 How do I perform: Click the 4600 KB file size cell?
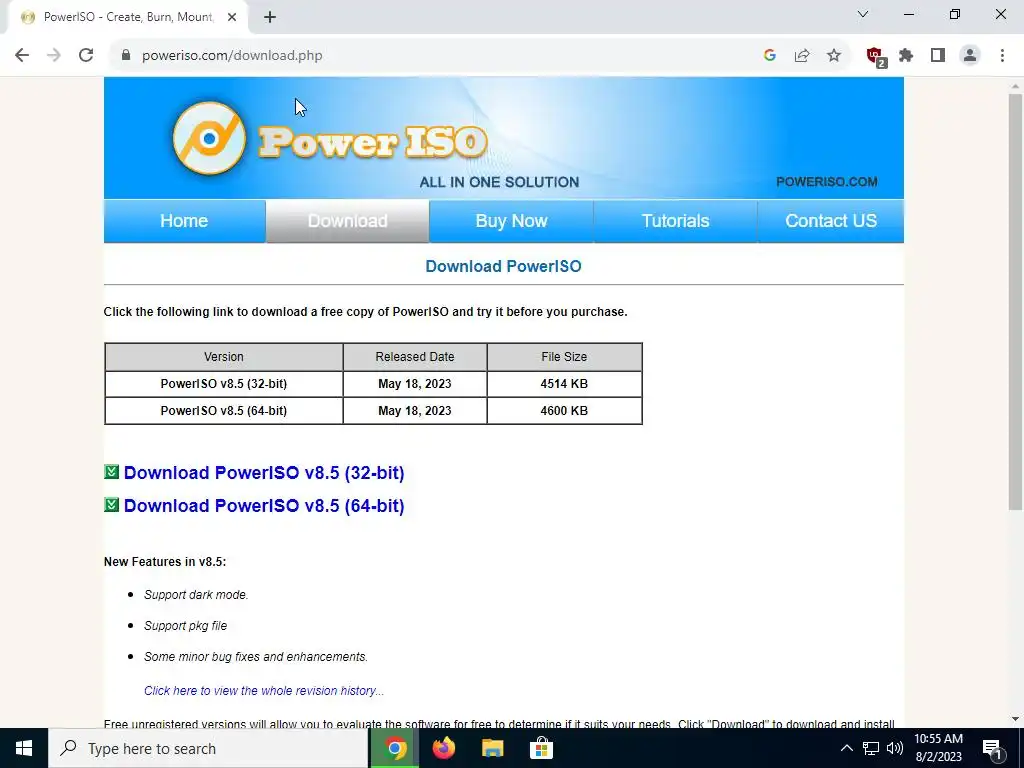564,411
